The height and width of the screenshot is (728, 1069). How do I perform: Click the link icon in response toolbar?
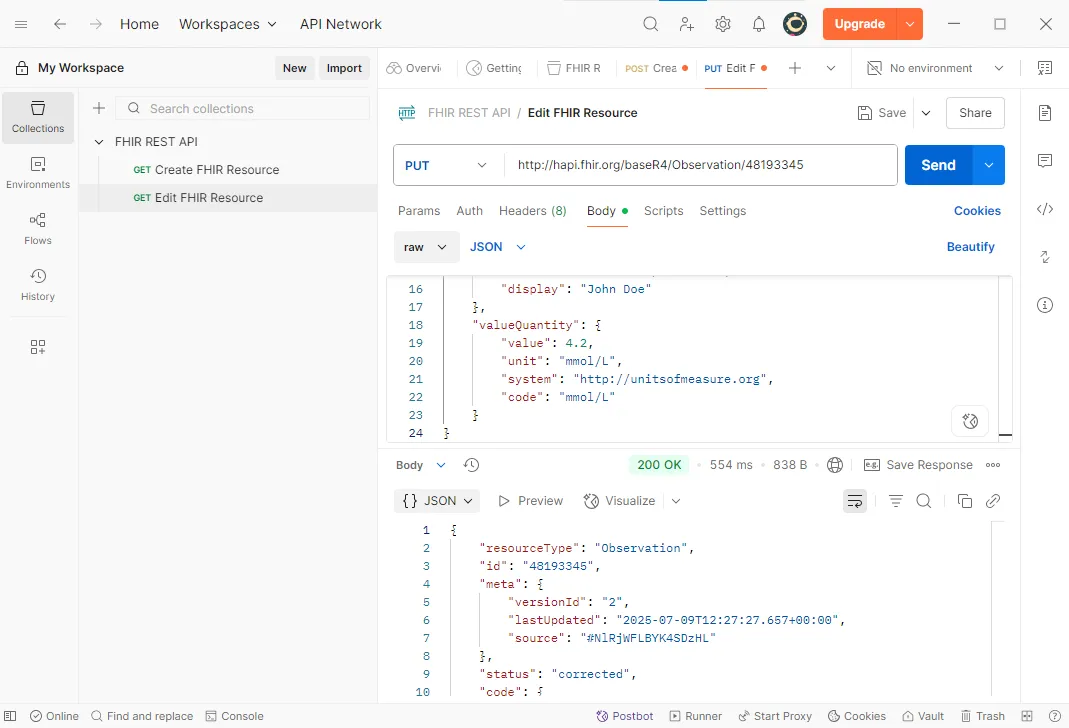(993, 501)
